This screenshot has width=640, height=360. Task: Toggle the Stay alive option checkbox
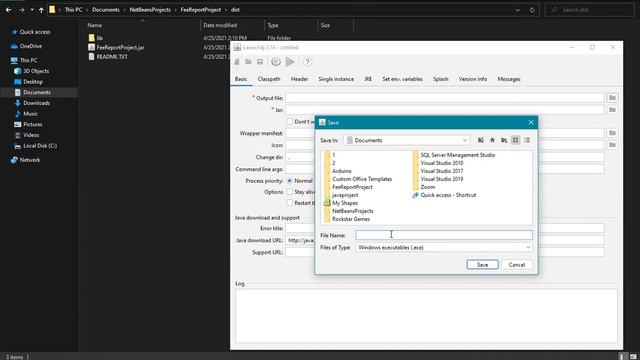click(290, 191)
